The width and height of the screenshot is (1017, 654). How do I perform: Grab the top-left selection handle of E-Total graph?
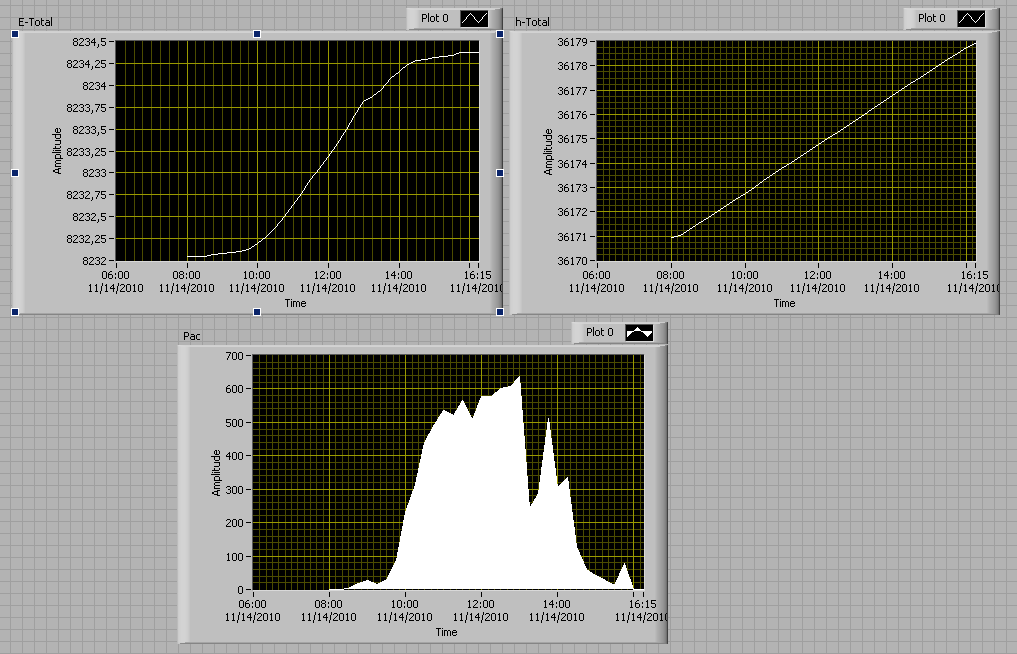(x=16, y=34)
